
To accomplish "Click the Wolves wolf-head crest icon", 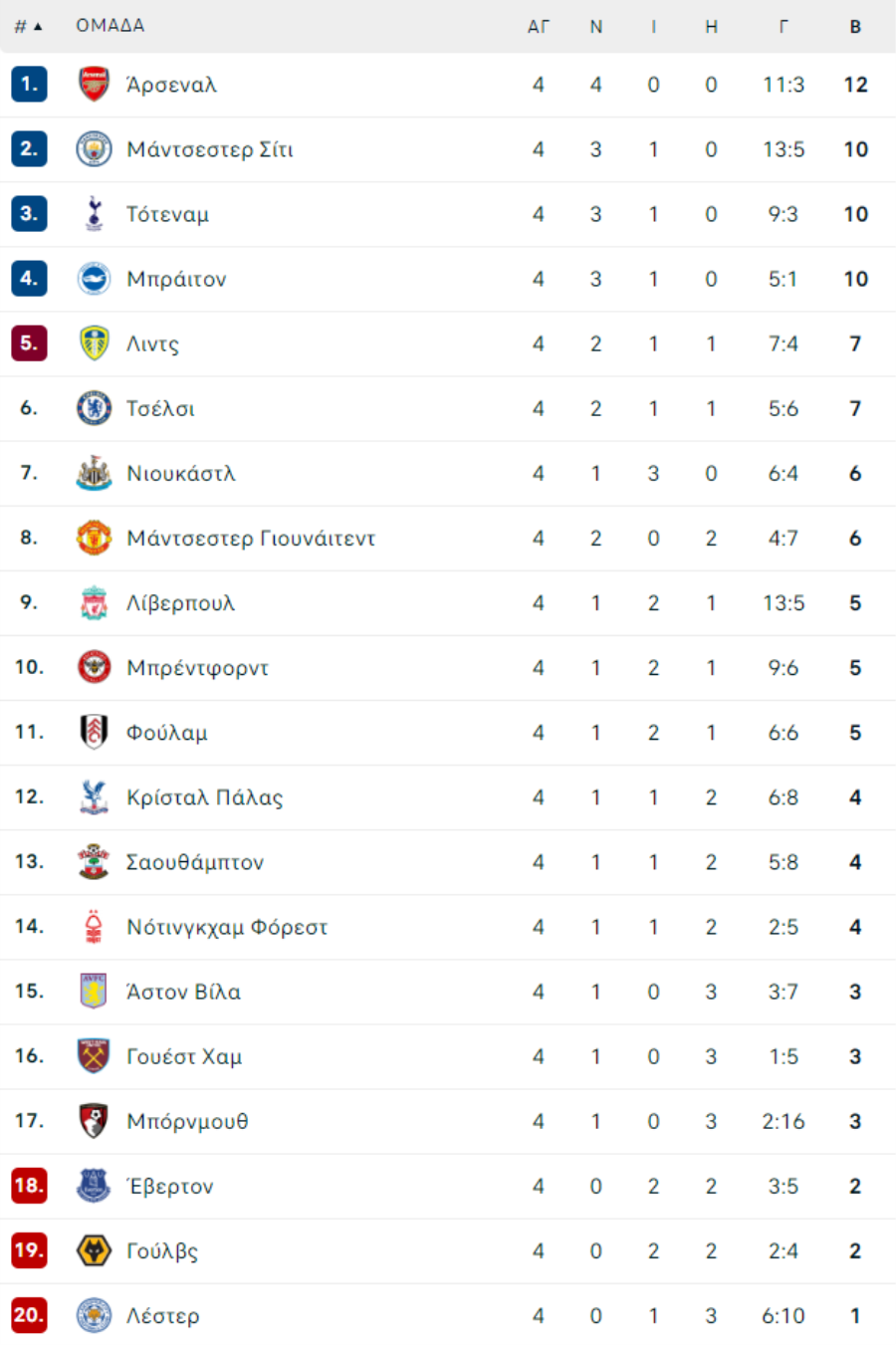I will click(94, 1250).
